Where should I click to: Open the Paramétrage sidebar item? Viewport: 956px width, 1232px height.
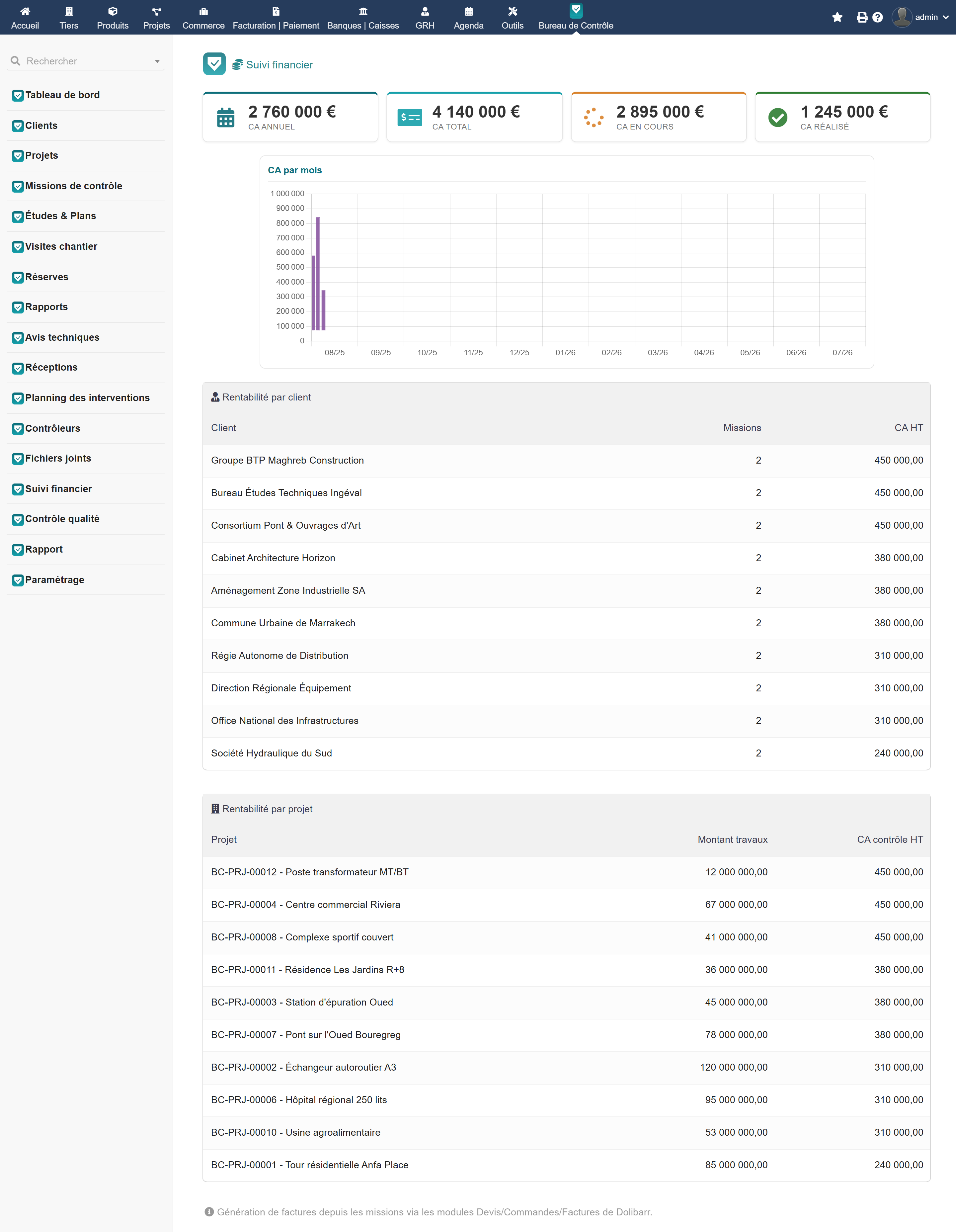click(x=55, y=580)
